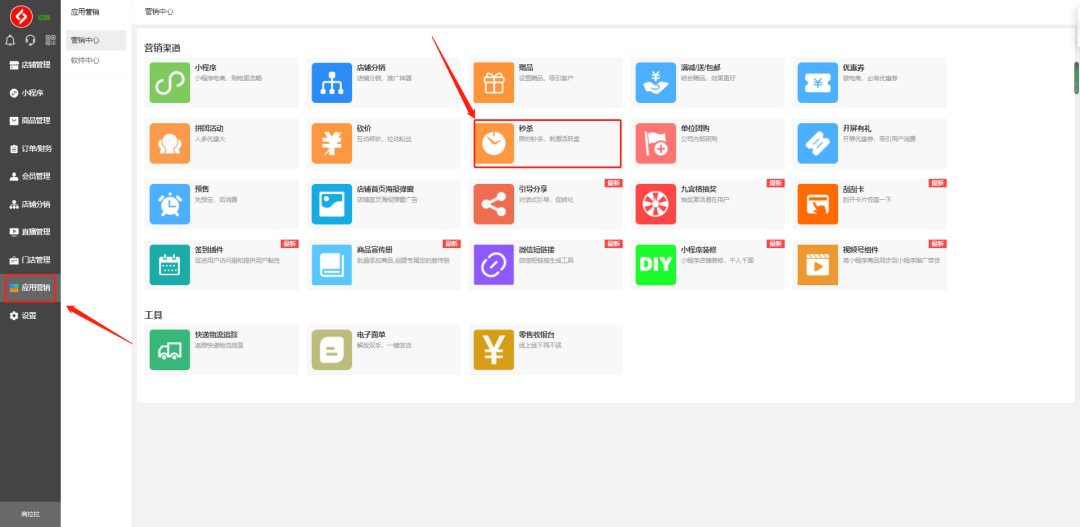
Task: Open the 视频号组件 video clapper icon
Action: coord(818,265)
